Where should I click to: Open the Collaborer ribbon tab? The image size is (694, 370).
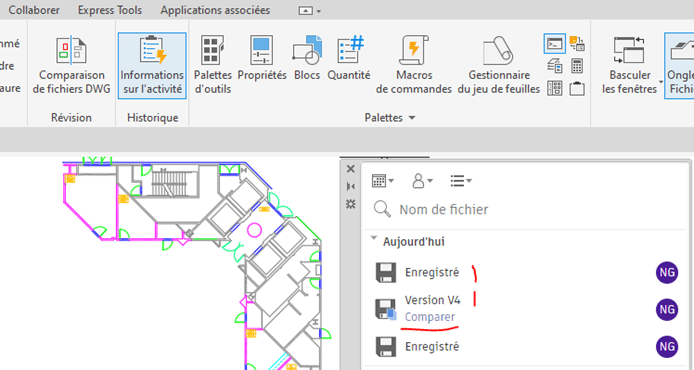coord(34,10)
